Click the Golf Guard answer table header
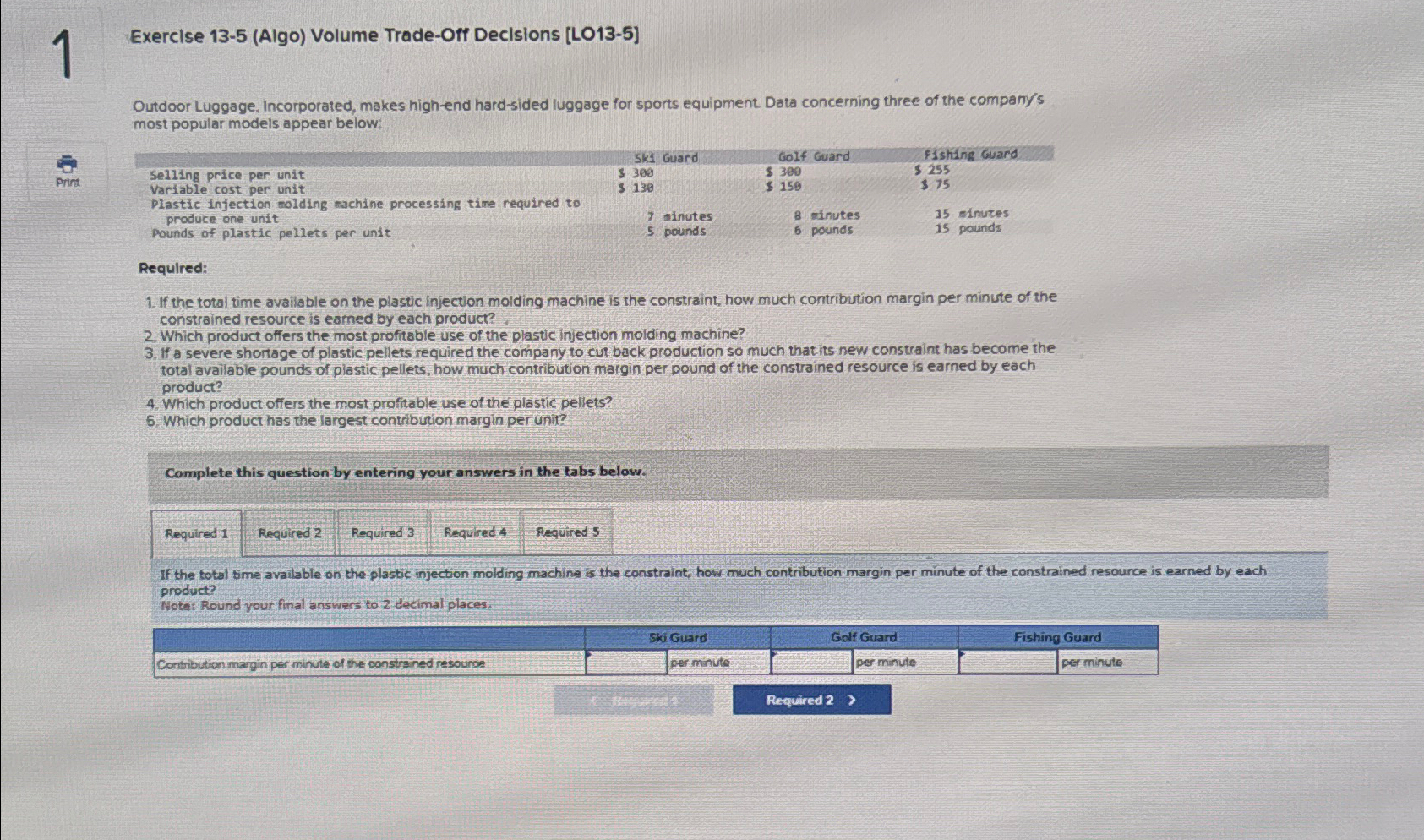The width and height of the screenshot is (1424, 840). (x=864, y=637)
